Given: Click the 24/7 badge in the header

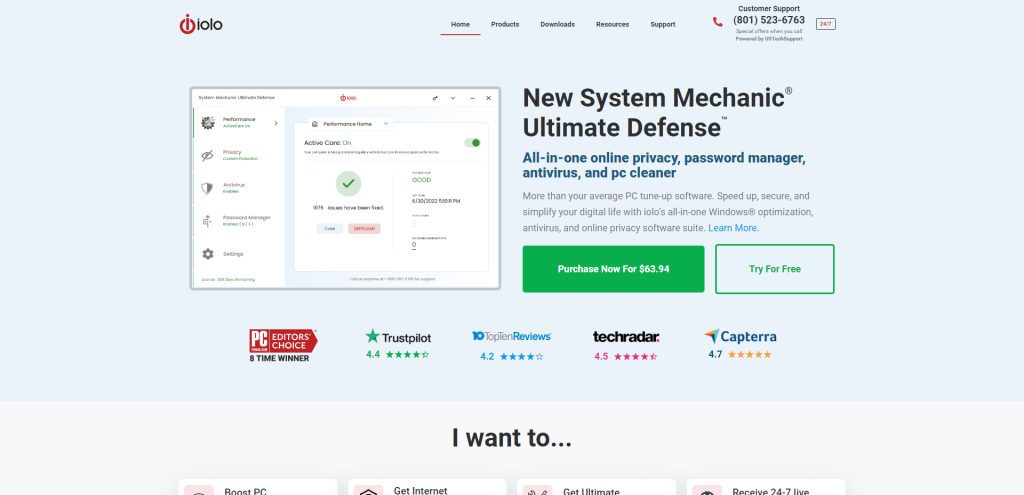Looking at the screenshot, I should tap(825, 24).
